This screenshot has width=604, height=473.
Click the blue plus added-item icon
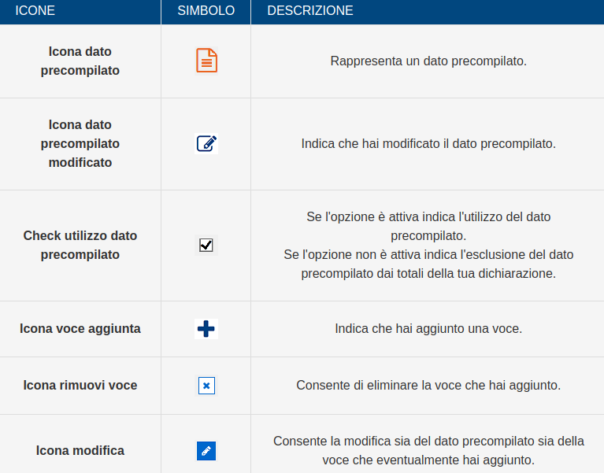coord(206,328)
